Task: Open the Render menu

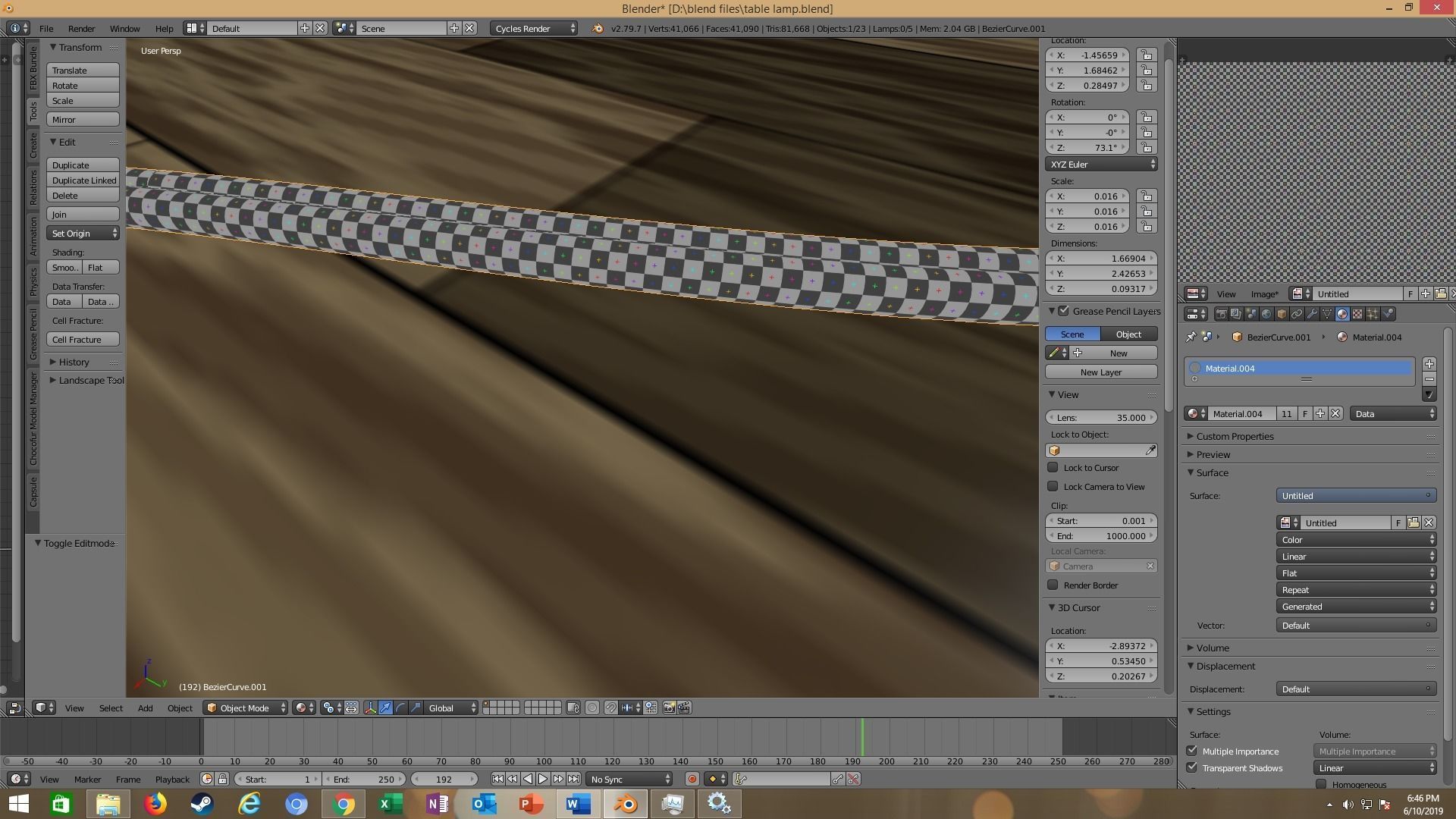Action: click(81, 28)
